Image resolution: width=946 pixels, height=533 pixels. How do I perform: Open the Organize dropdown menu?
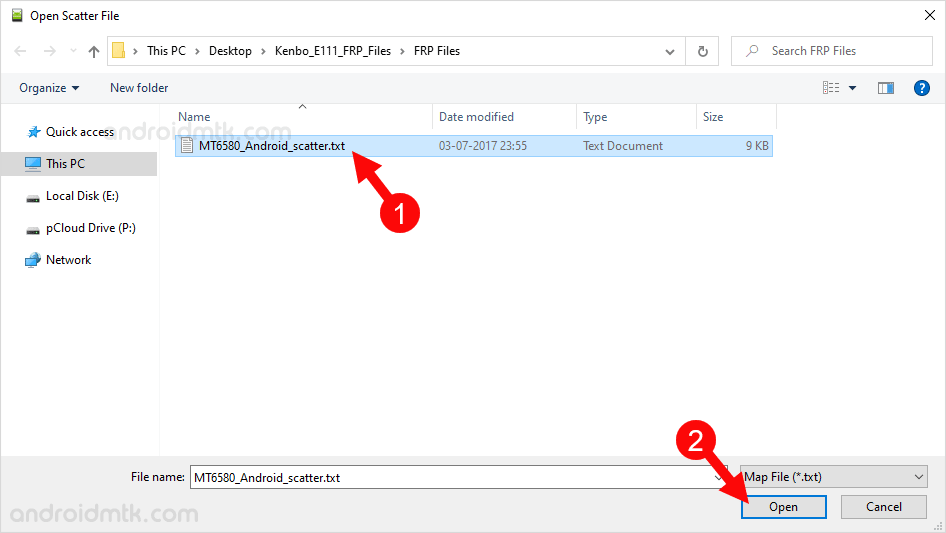(x=49, y=88)
